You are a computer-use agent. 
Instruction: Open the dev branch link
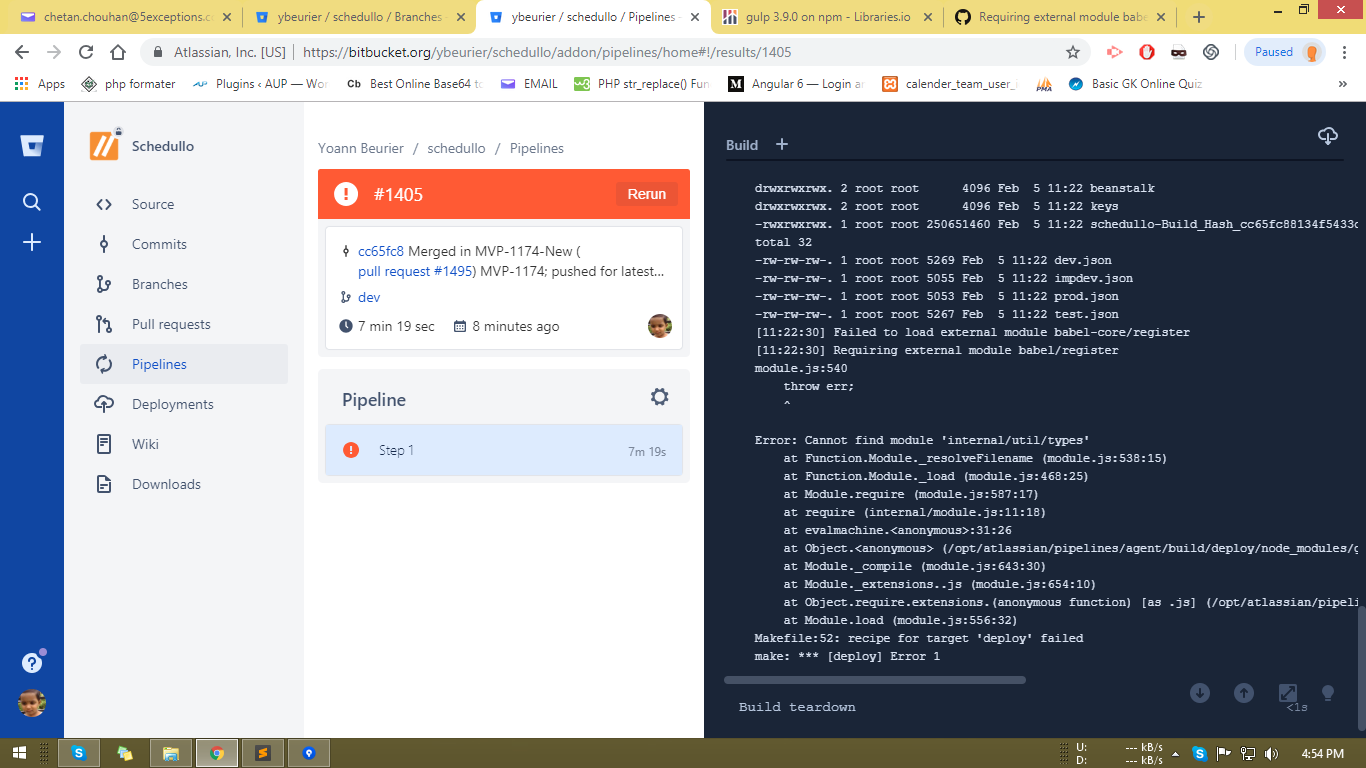coord(369,297)
